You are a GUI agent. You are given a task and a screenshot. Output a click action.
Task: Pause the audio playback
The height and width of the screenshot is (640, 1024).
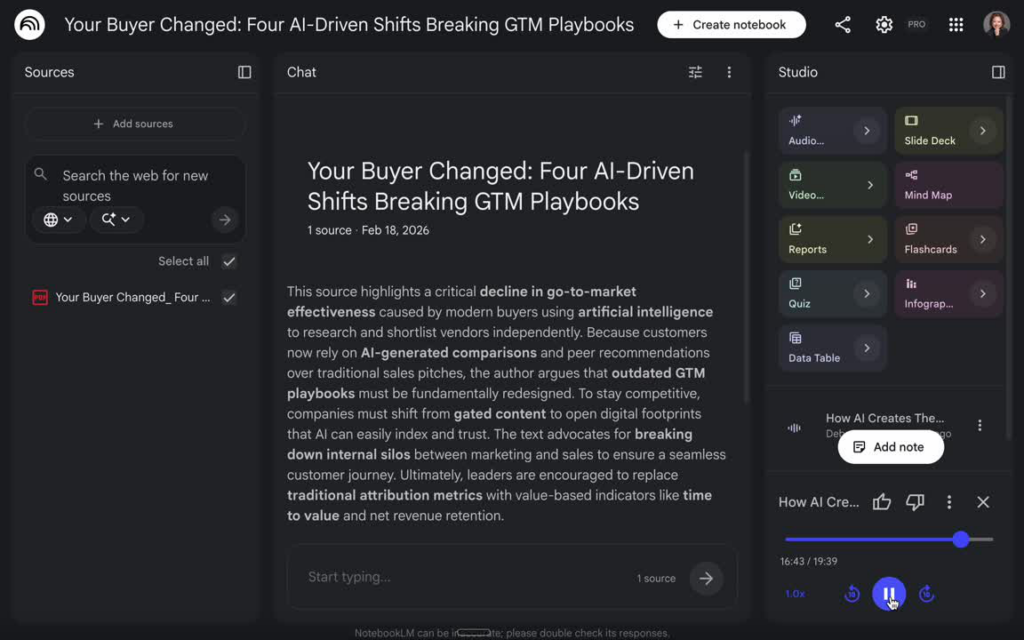(x=888, y=594)
